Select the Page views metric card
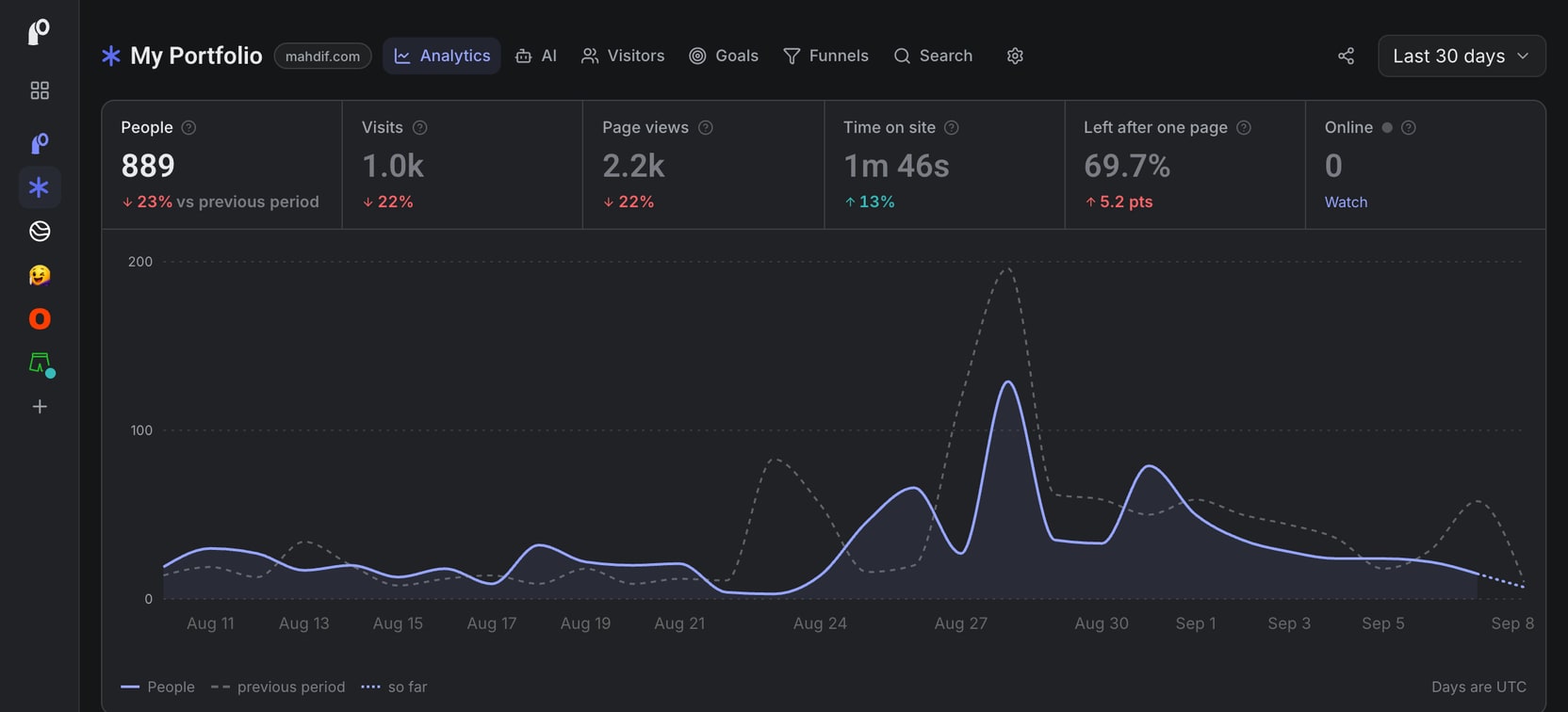This screenshot has width=1568, height=712. [703, 165]
